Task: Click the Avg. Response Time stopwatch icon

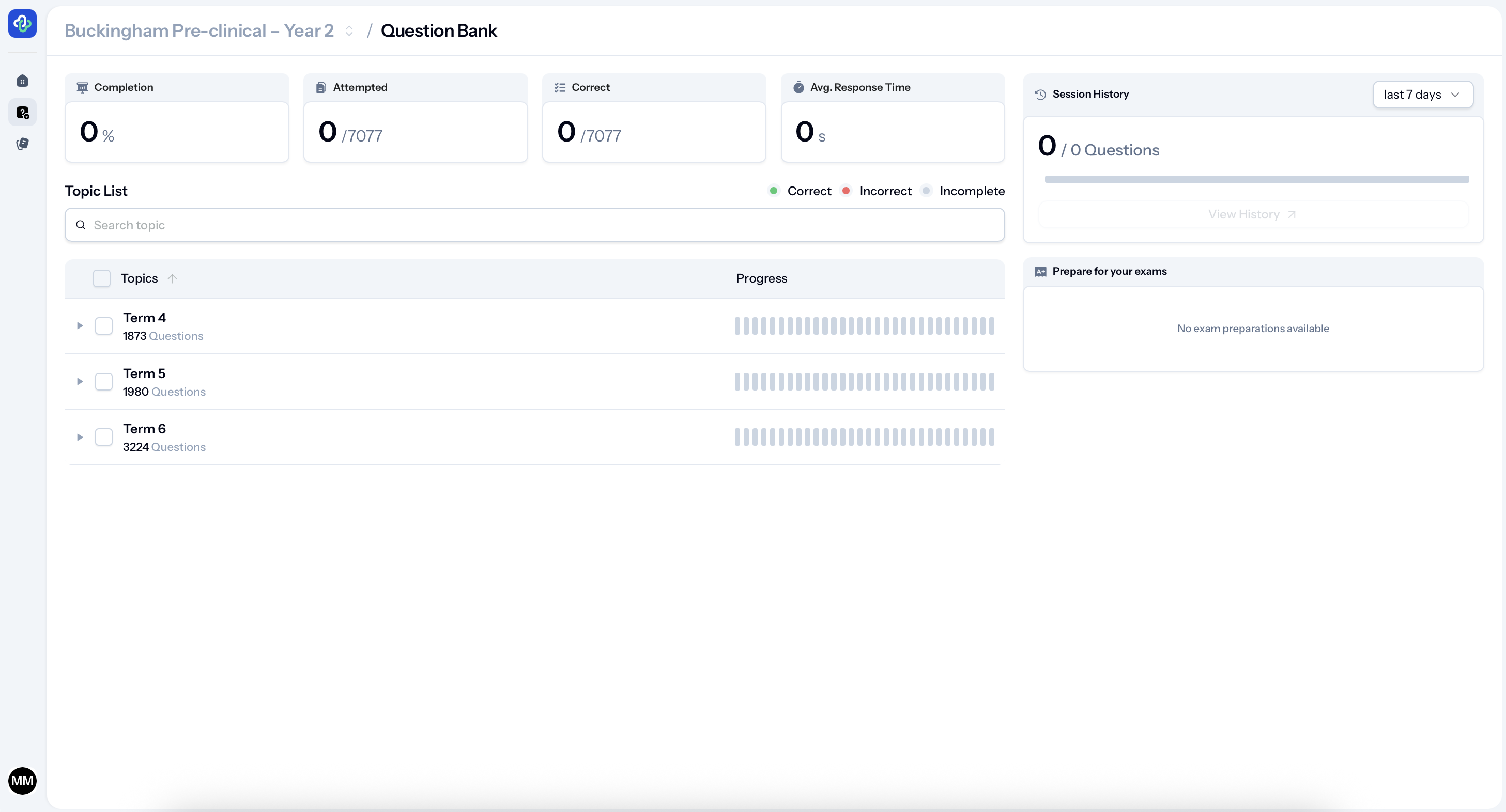Action: click(x=798, y=87)
